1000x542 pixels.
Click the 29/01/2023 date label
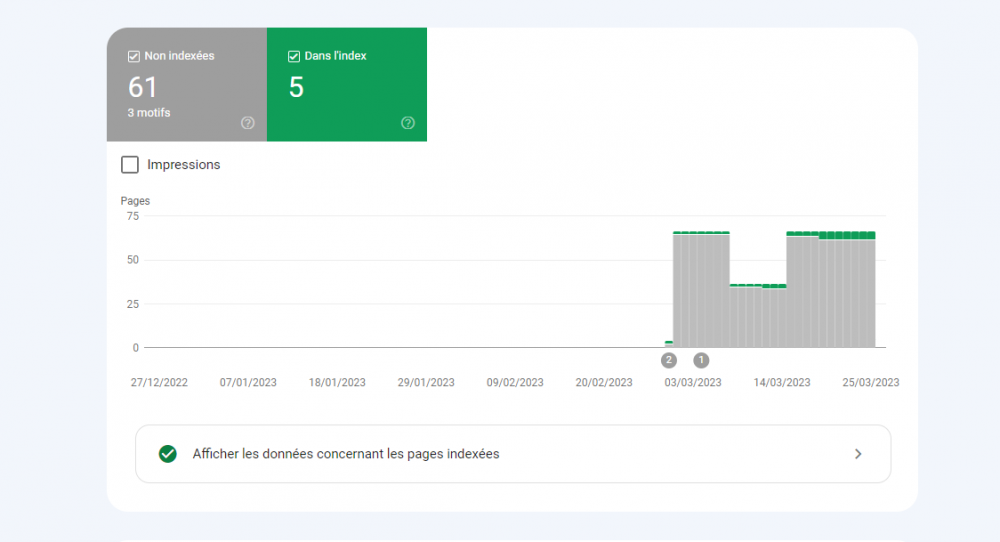pyautogui.click(x=426, y=383)
